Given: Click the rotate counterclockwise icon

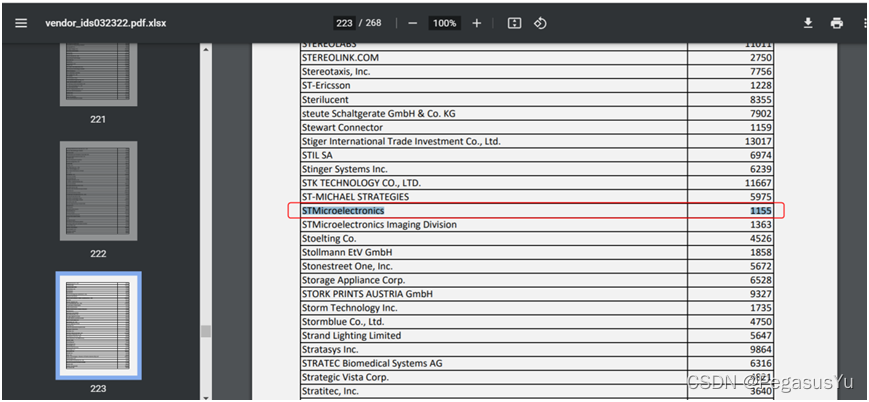Looking at the screenshot, I should [540, 23].
